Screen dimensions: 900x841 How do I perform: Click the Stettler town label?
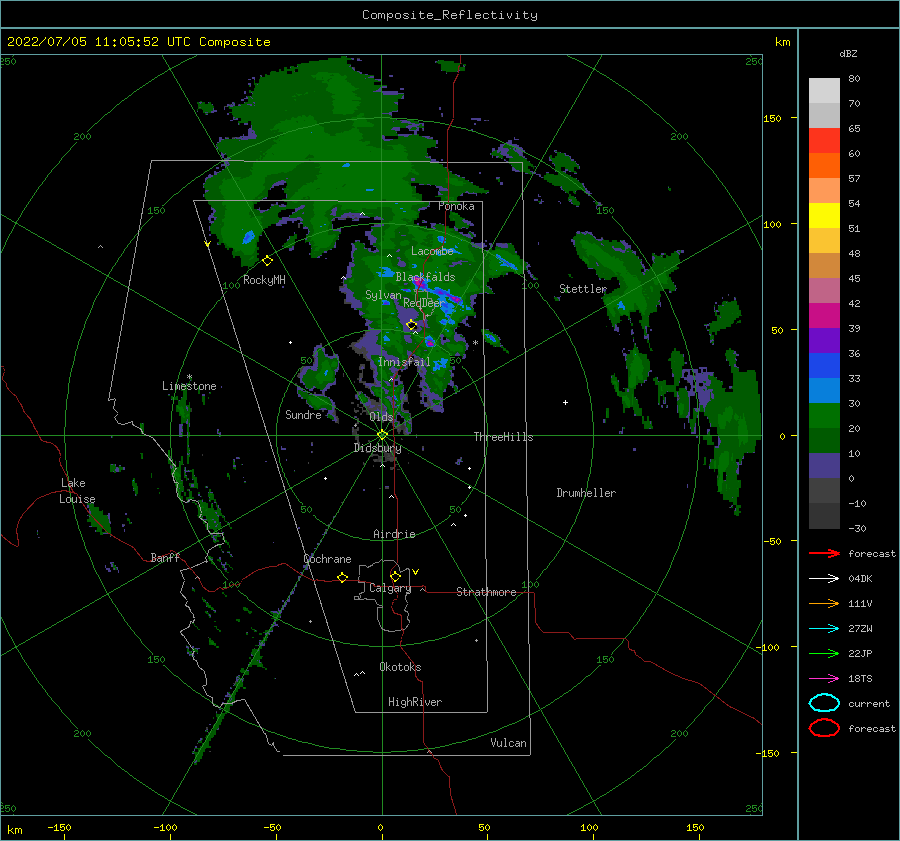coord(583,289)
